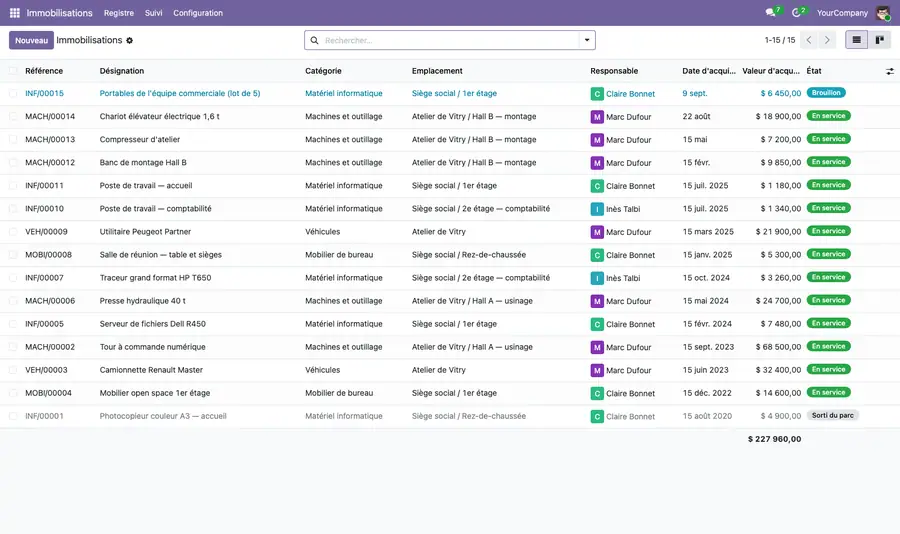The image size is (900, 534).
Task: Open the apps grid menu icon
Action: point(15,13)
